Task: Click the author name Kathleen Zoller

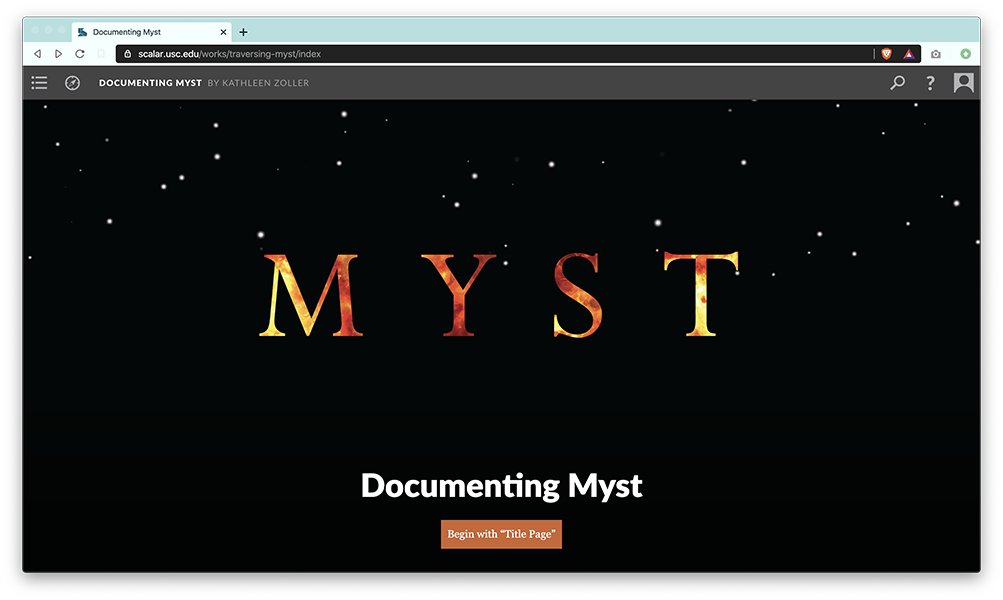Action: click(265, 83)
